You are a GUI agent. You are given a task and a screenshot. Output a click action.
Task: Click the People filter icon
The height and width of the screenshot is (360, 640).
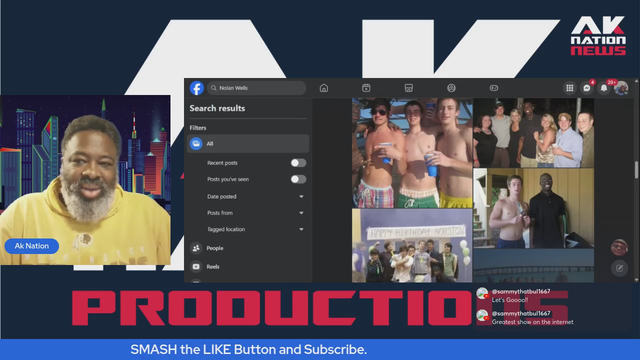(x=196, y=248)
